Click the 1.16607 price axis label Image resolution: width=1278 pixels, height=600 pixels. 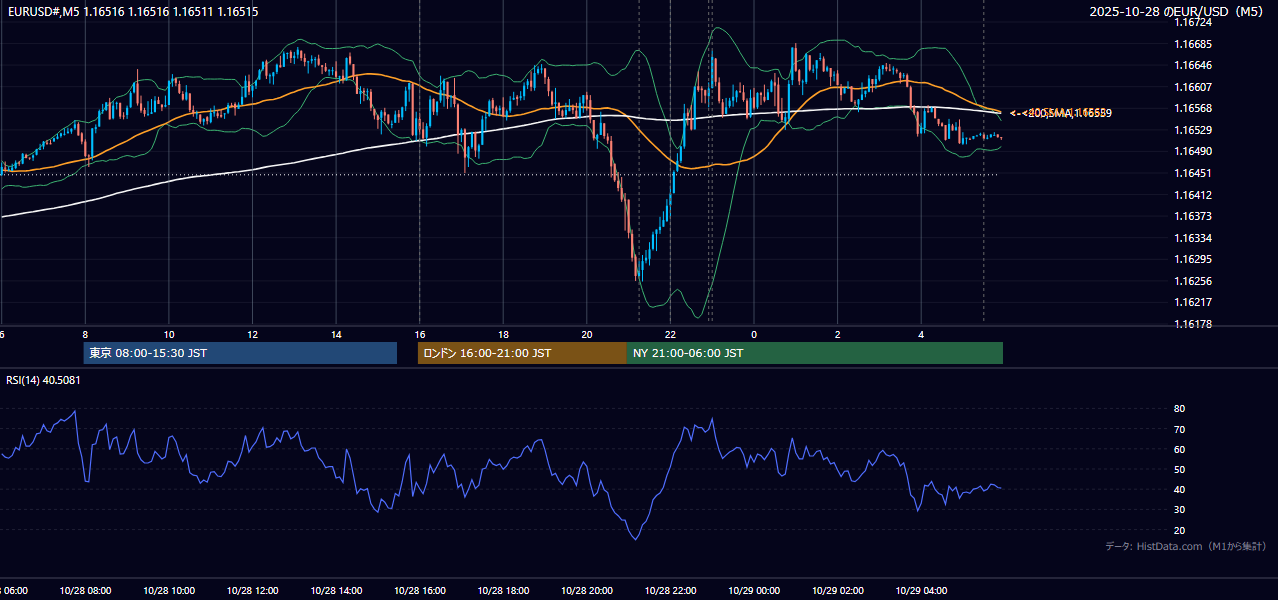1193,87
